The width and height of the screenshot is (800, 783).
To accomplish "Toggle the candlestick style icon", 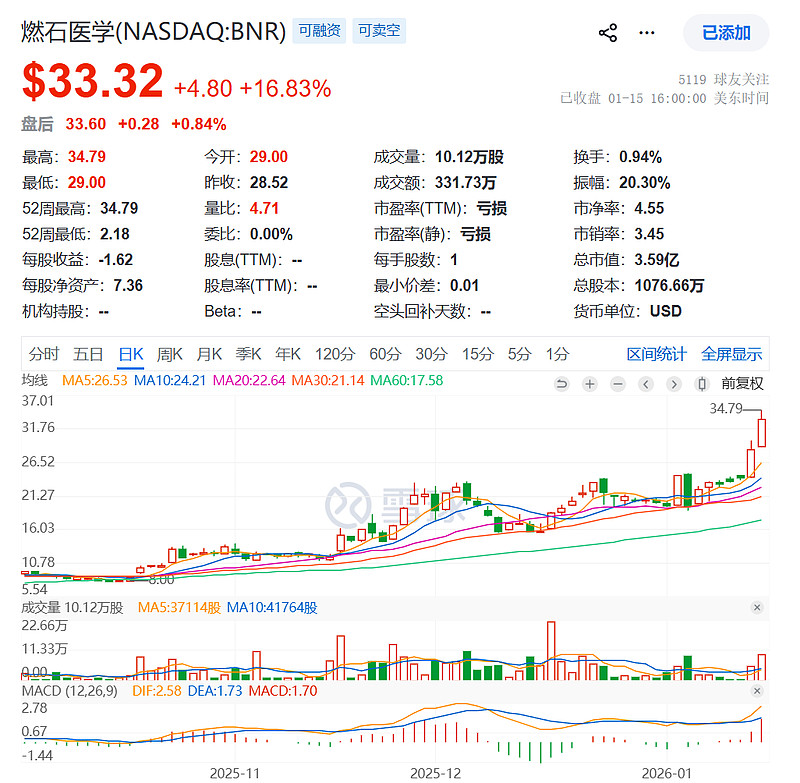I will coord(702,384).
